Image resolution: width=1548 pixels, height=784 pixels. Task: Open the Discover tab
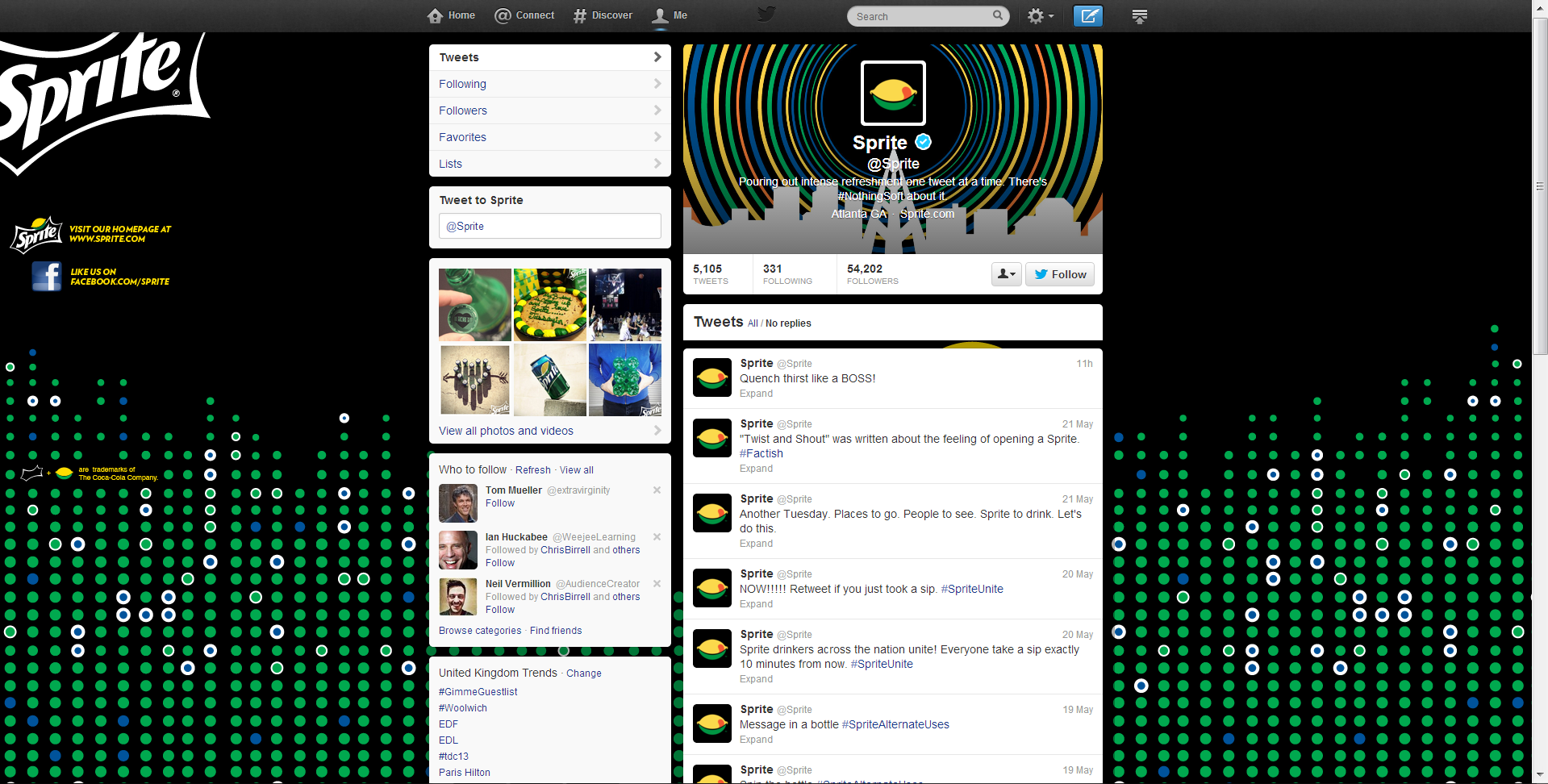click(x=603, y=15)
